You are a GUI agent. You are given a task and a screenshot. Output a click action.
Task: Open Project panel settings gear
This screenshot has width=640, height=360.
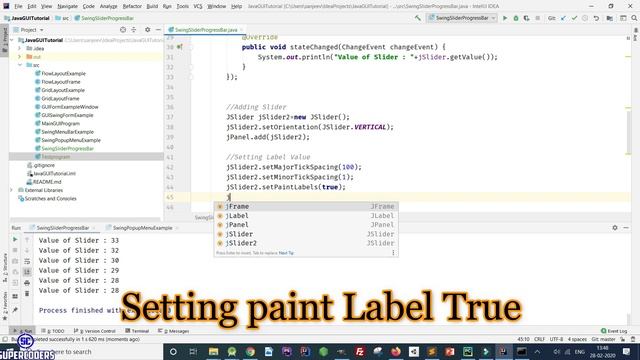click(147, 30)
